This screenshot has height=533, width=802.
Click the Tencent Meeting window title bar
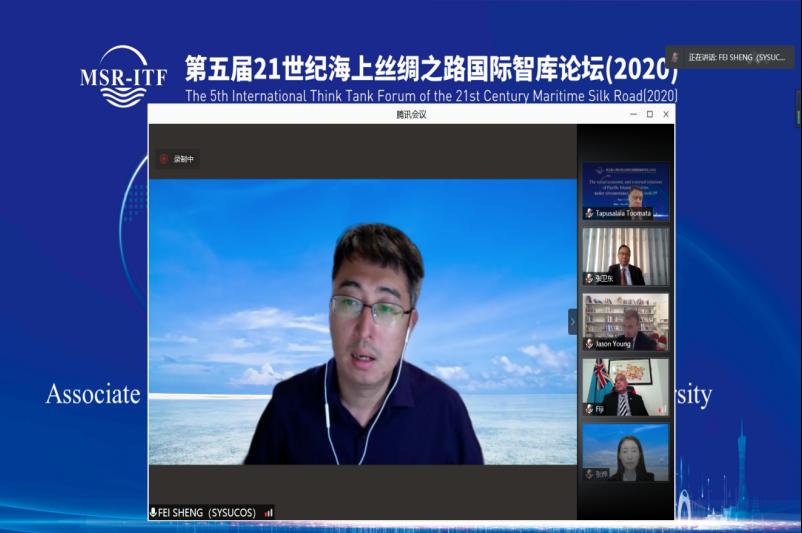click(400, 114)
